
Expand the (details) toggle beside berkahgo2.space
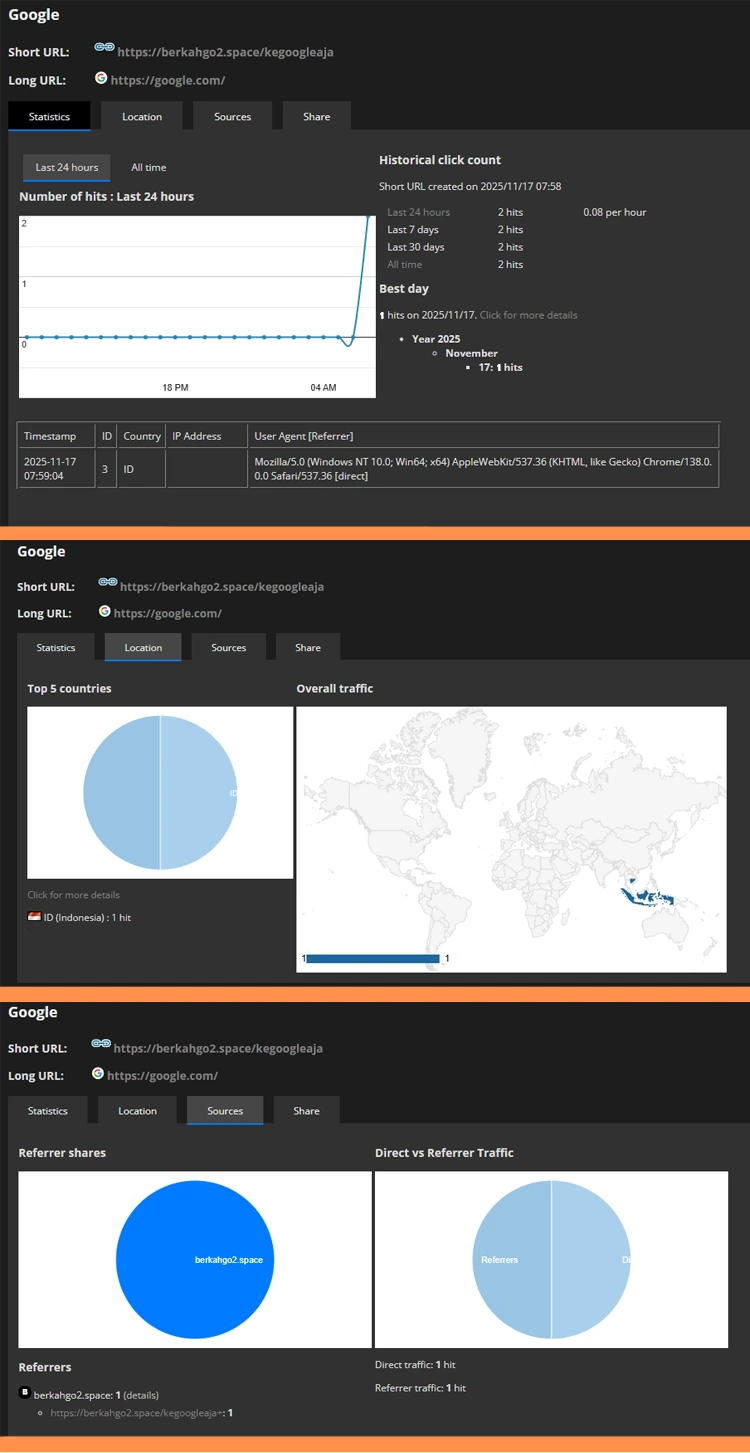click(x=141, y=1395)
